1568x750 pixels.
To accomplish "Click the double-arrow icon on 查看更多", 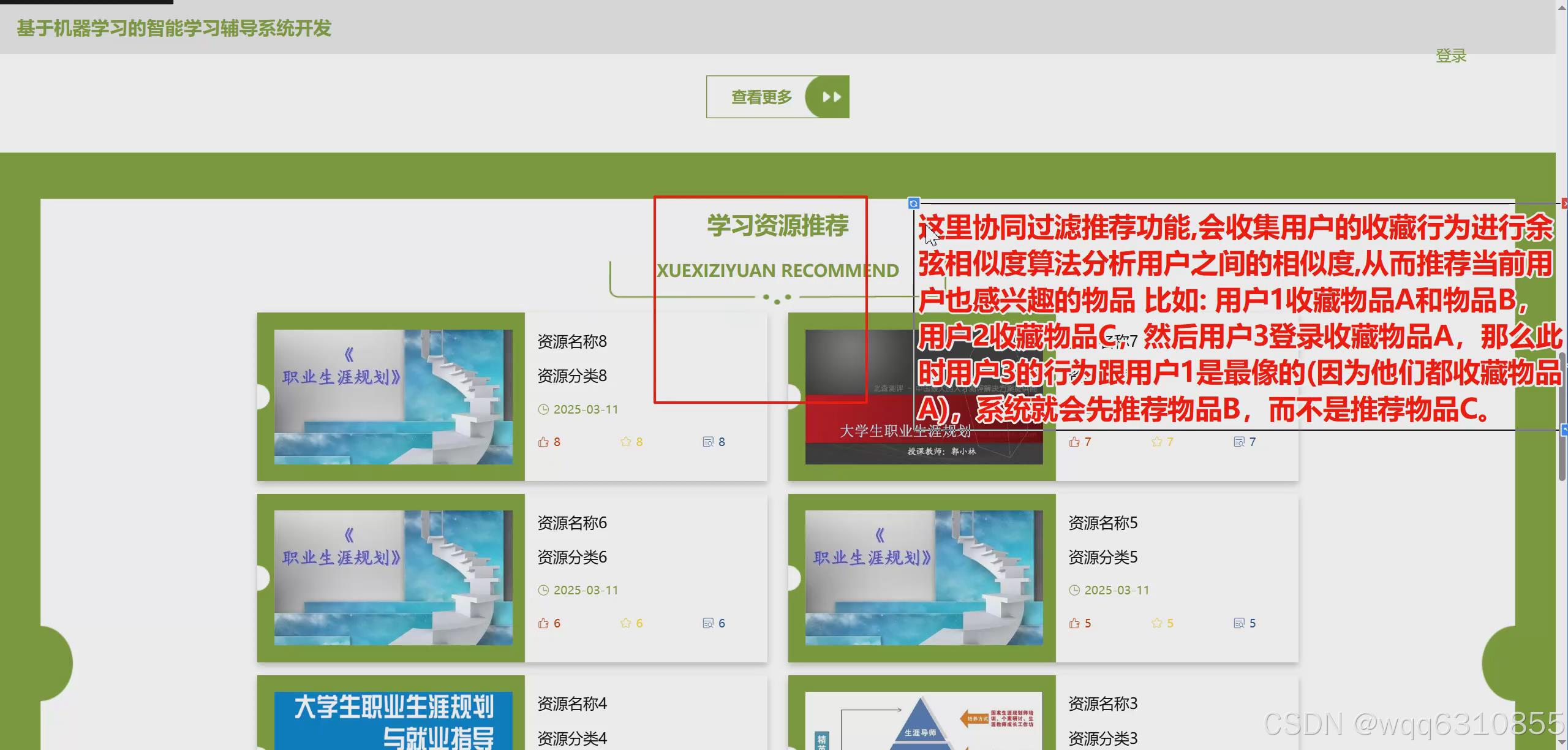I will point(831,97).
